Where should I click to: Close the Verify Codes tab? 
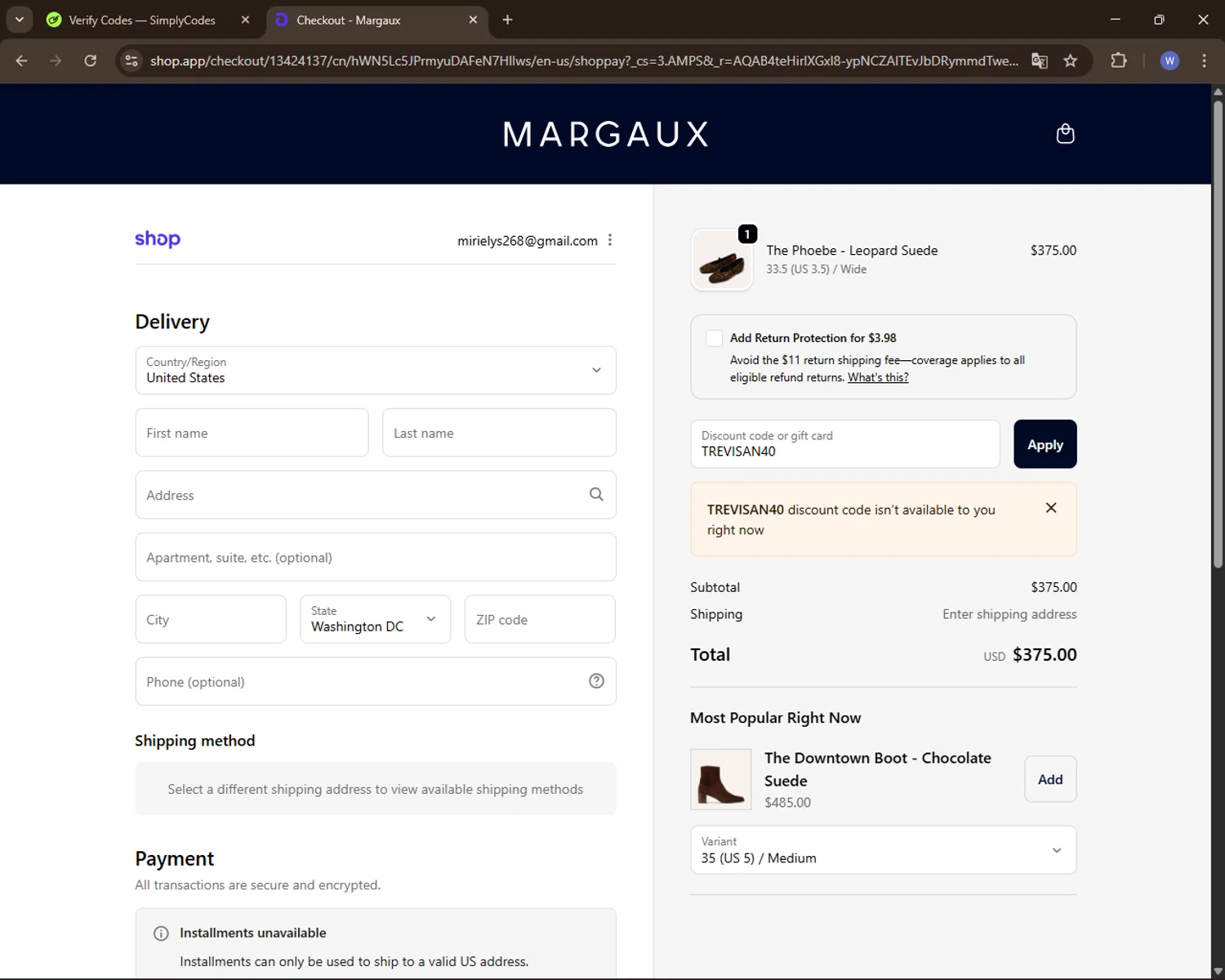pos(245,20)
